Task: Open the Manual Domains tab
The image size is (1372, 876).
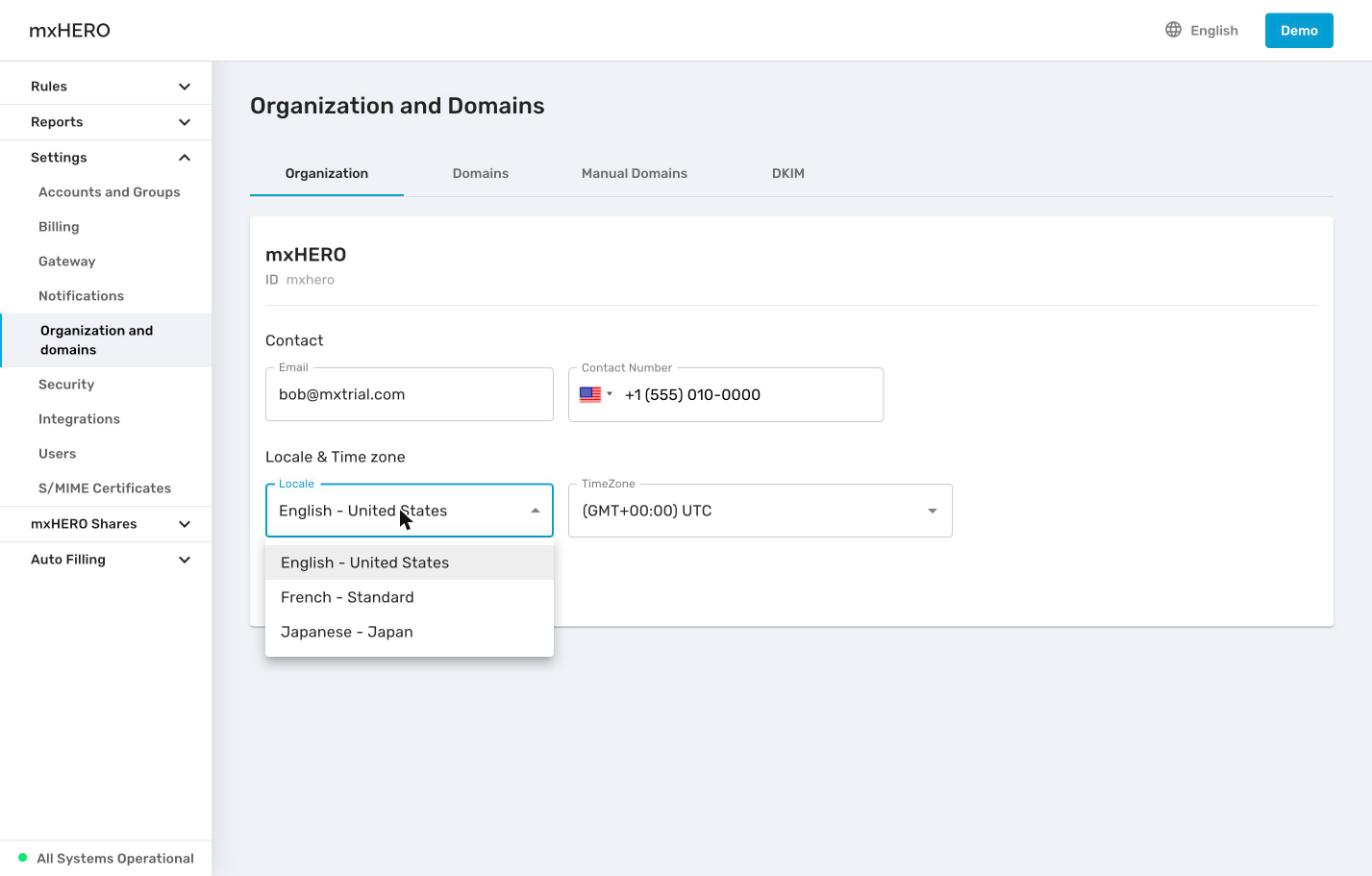Action: pyautogui.click(x=634, y=174)
